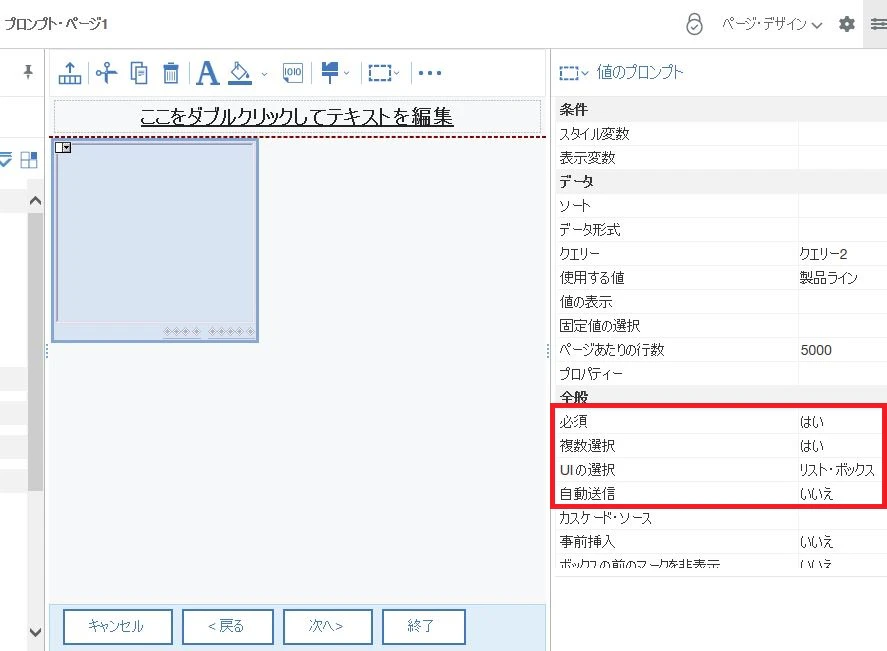Image resolution: width=887 pixels, height=651 pixels.
Task: Expand the border icon dropdown arrow
Action: tap(397, 73)
